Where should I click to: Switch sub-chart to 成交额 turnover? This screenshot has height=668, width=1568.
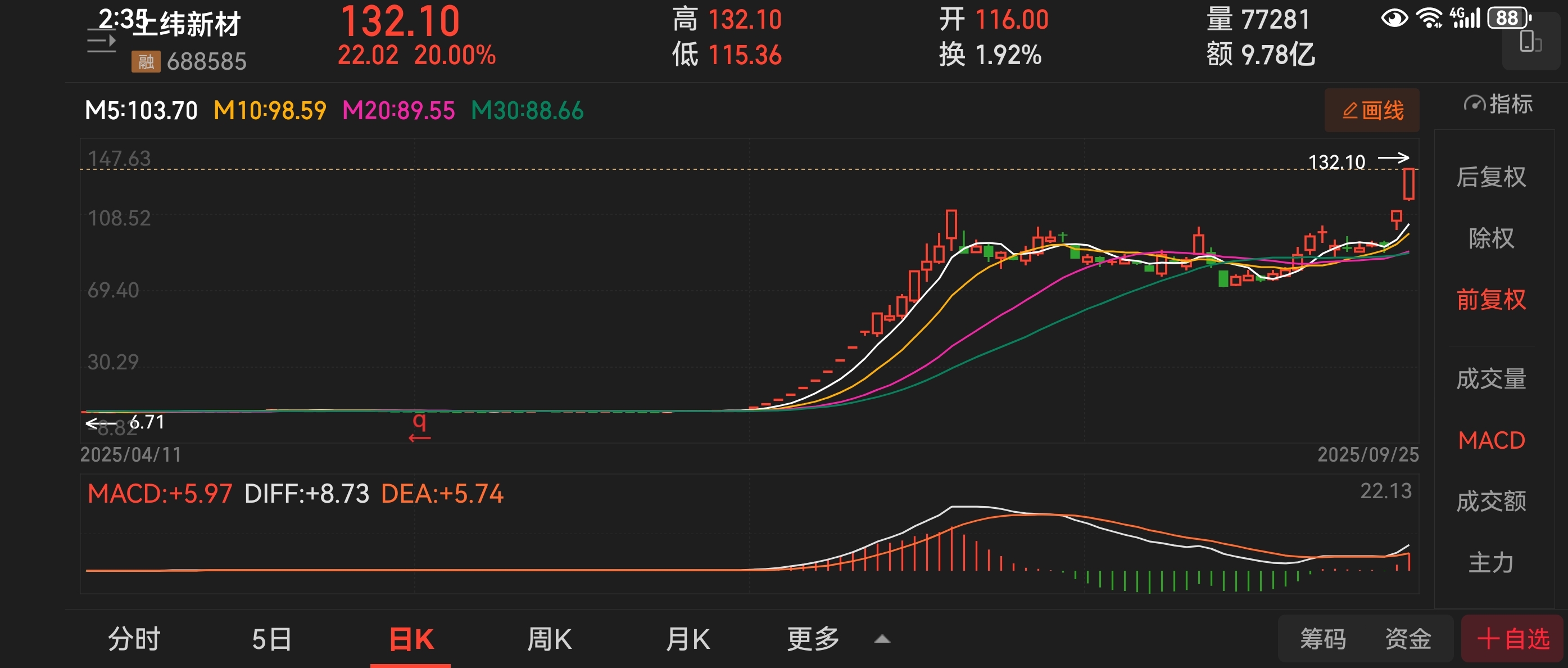click(1490, 501)
